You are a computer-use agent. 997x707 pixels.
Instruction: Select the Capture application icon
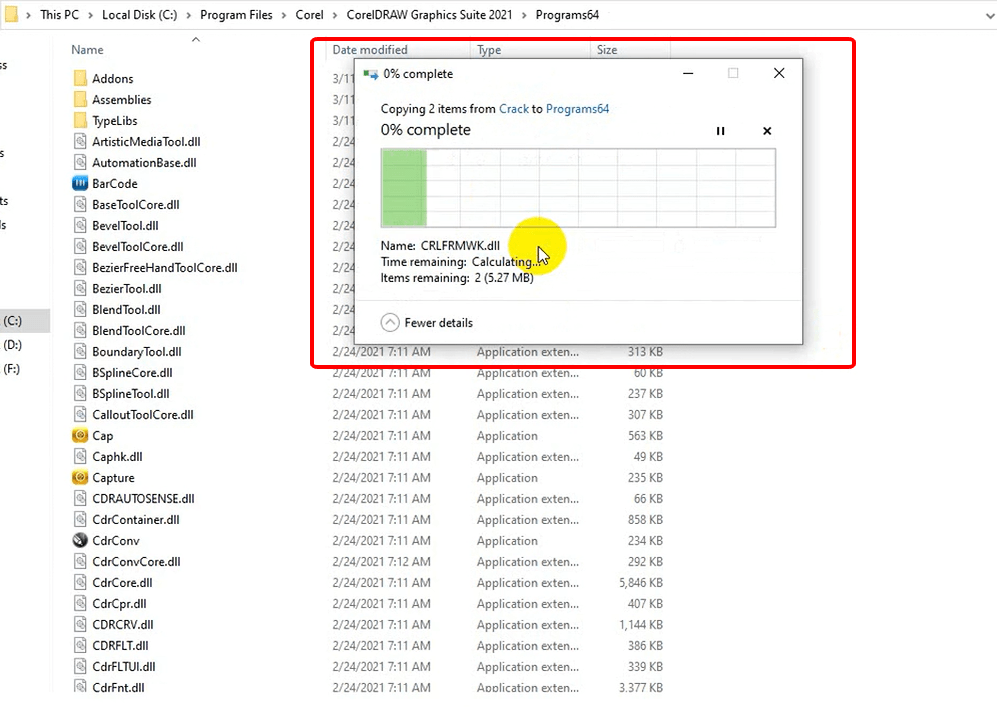tap(79, 477)
